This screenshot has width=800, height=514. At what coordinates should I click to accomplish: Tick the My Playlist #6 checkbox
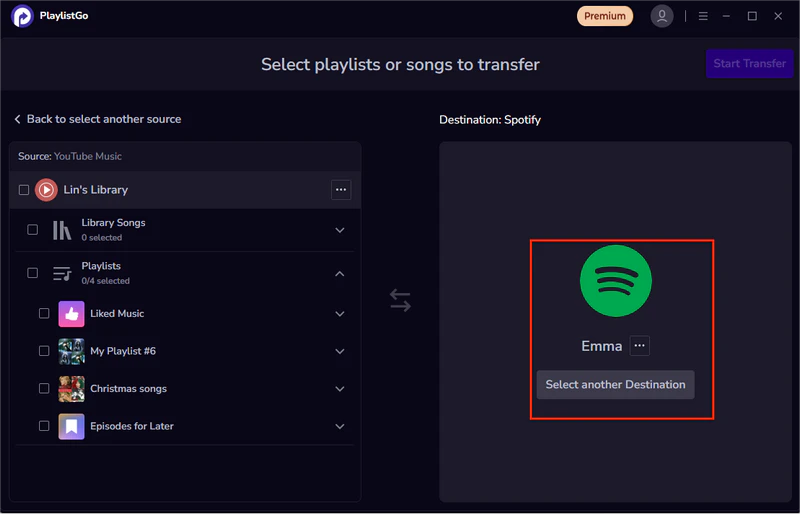point(44,351)
